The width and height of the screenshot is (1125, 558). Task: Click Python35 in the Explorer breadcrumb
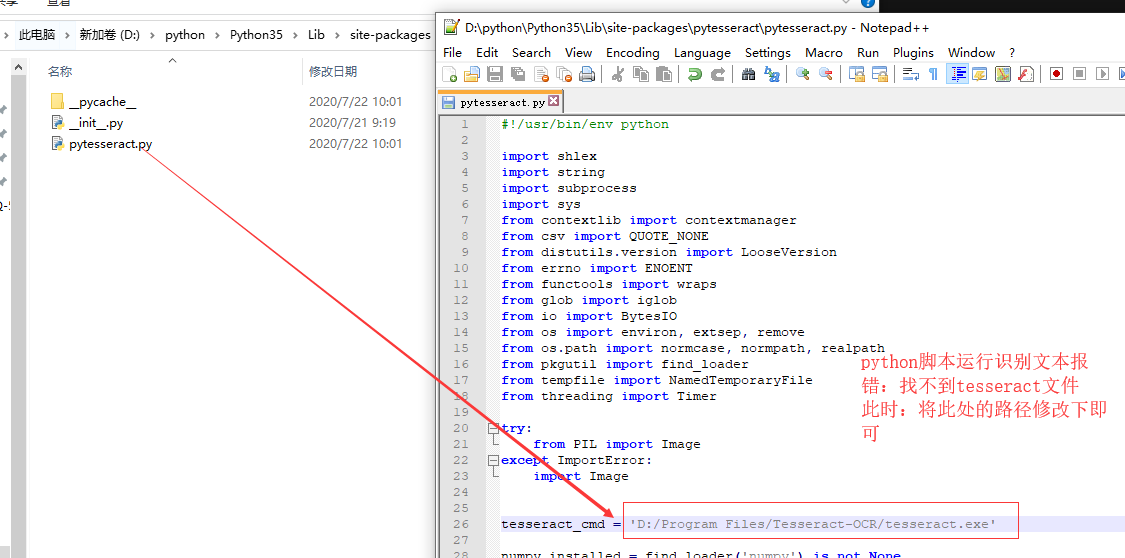[x=256, y=35]
